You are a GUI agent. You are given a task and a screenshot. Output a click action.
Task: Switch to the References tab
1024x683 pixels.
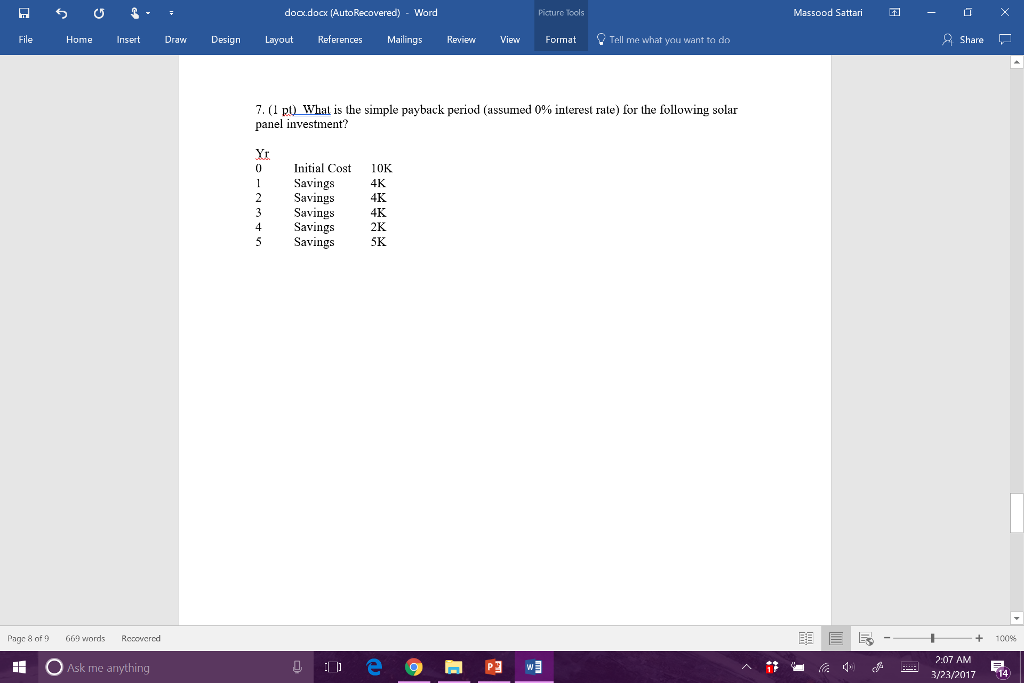tap(340, 40)
